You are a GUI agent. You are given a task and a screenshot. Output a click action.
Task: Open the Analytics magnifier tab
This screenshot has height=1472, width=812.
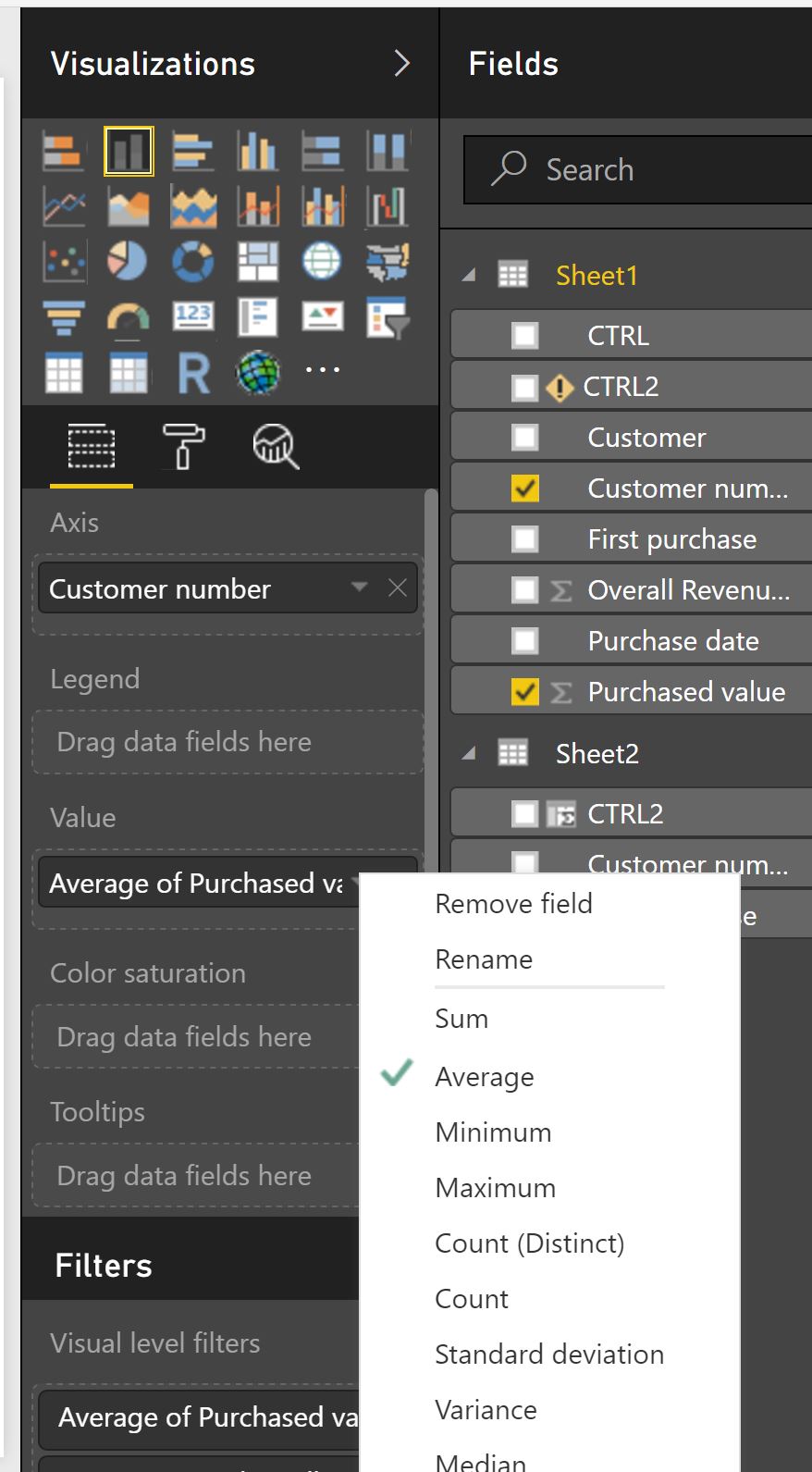point(276,447)
